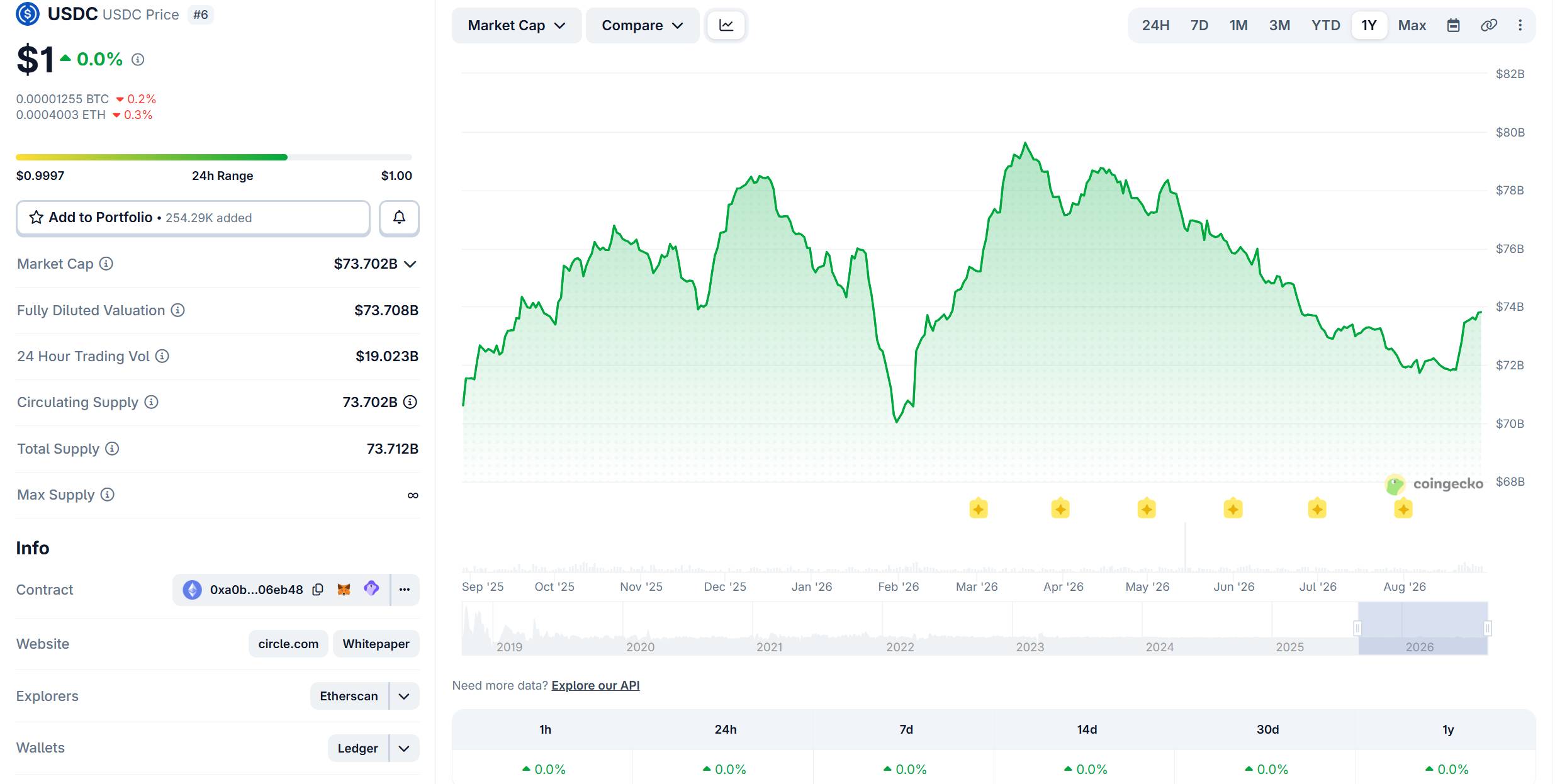
Task: Open price change info tooltip icon
Action: point(138,60)
